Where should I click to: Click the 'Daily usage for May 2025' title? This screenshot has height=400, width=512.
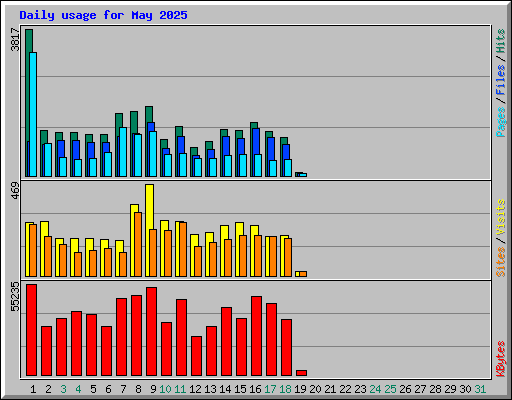coord(103,15)
